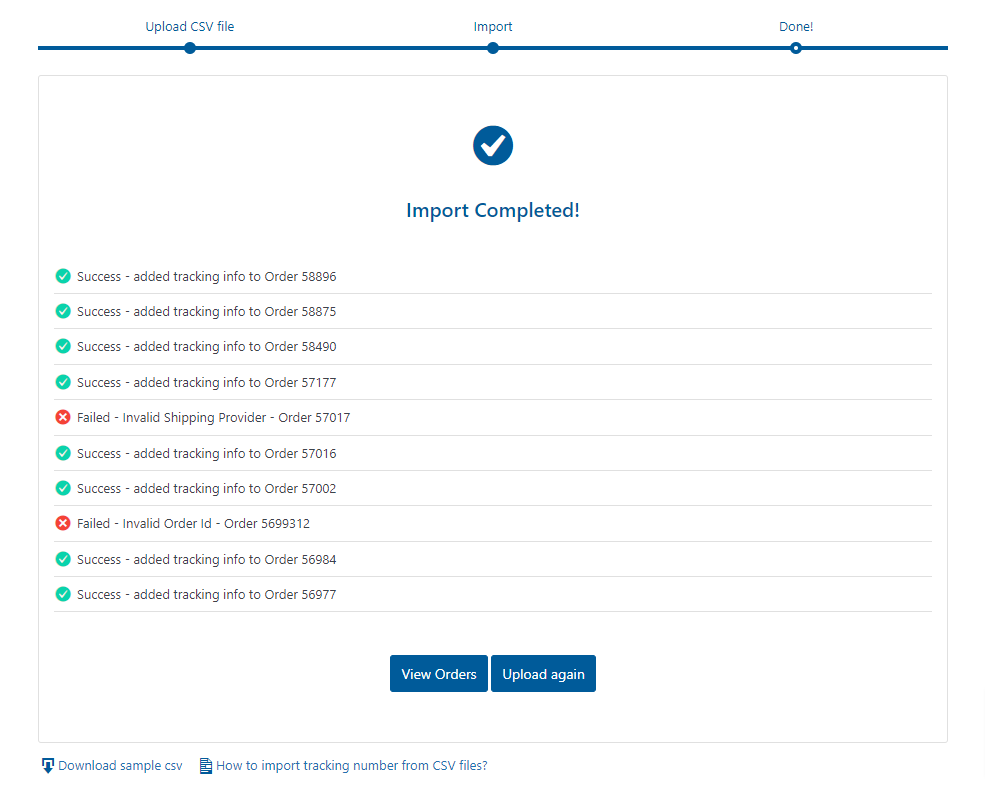The height and width of the screenshot is (796, 985).
Task: Click the download arrow icon near sample csv
Action: point(48,765)
